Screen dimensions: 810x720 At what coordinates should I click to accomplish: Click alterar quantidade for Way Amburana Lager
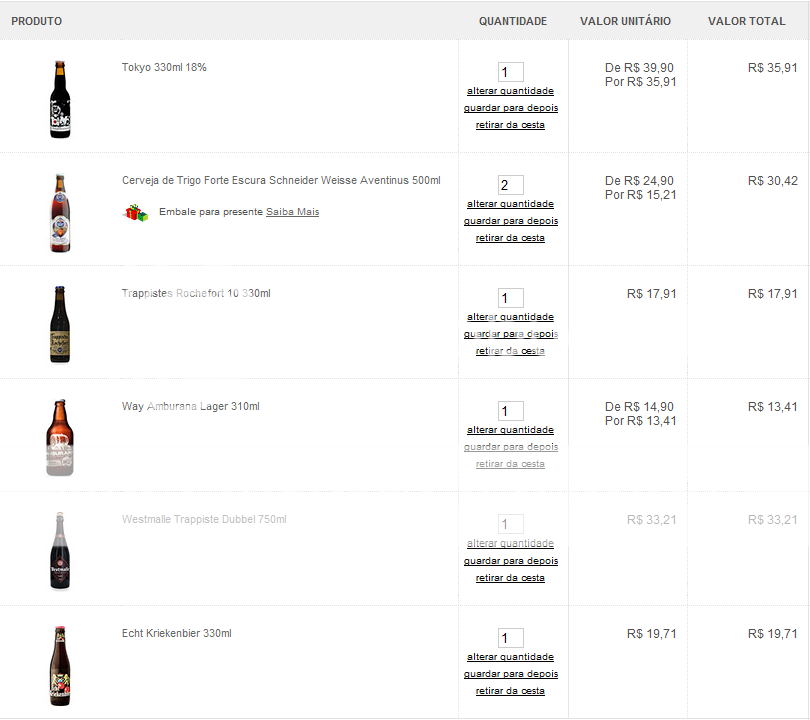(510, 430)
